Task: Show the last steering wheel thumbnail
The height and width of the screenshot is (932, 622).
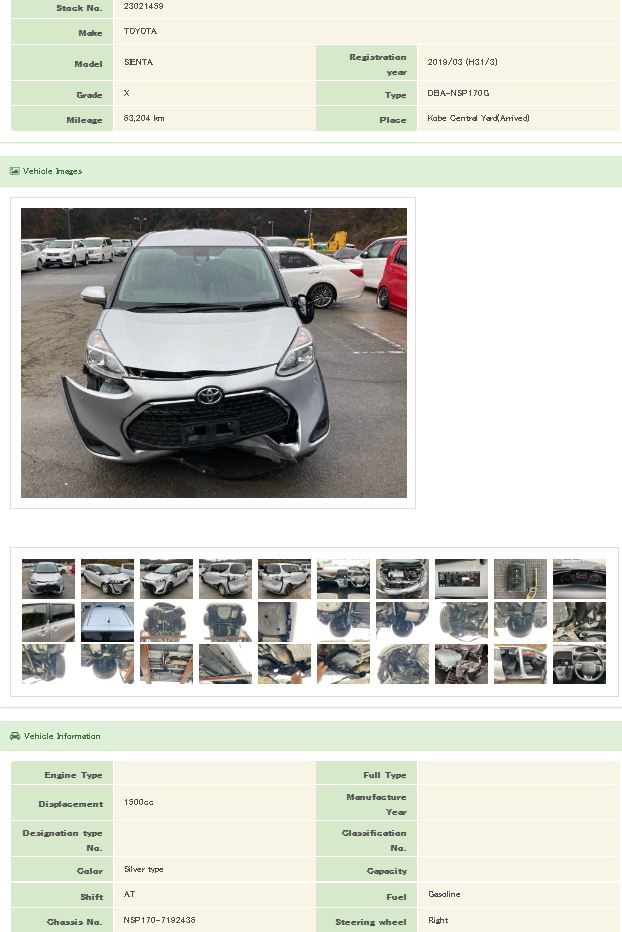Action: pos(579,664)
